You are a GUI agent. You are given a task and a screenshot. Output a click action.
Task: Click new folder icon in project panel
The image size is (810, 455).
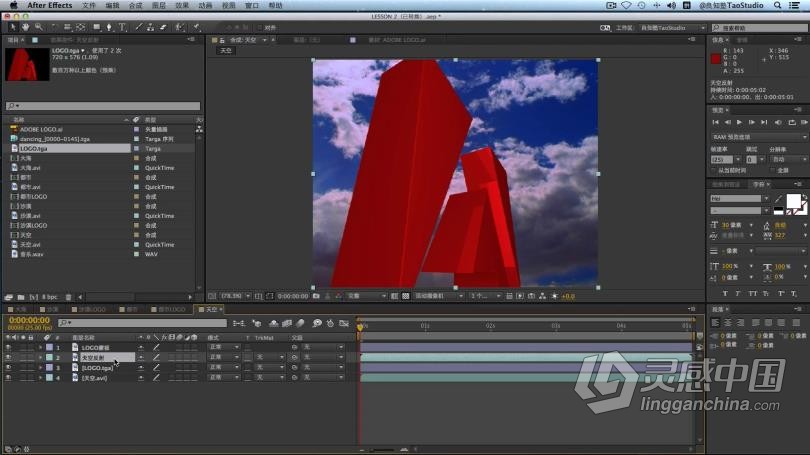click(21, 297)
